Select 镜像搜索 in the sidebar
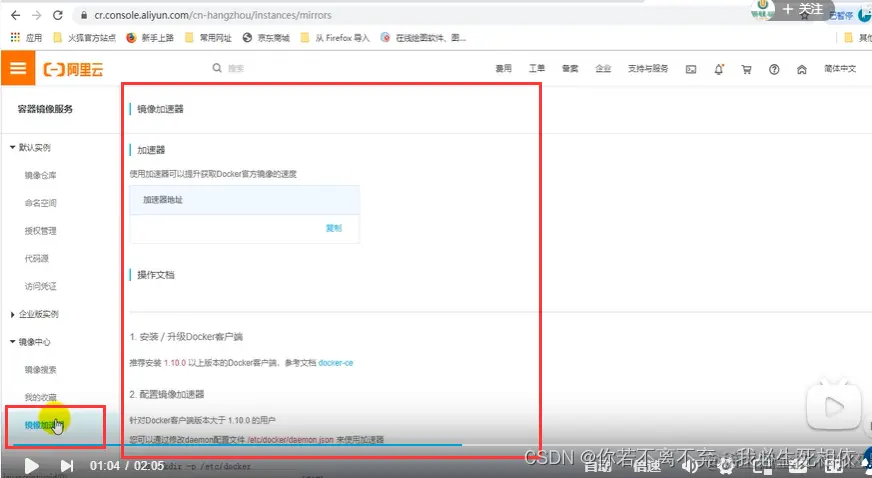The image size is (872, 478). (x=40, y=370)
